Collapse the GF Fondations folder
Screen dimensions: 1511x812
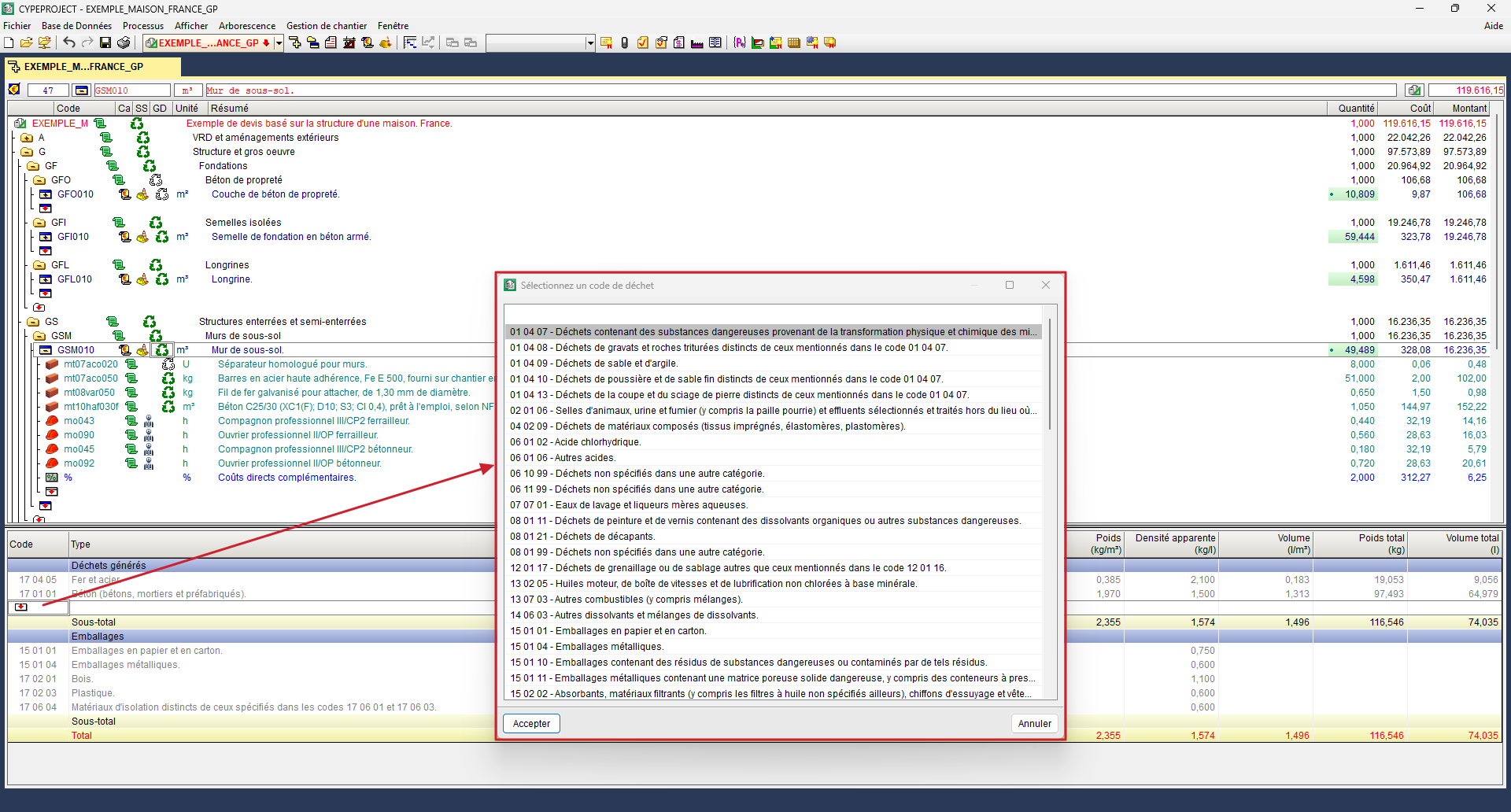[x=33, y=166]
